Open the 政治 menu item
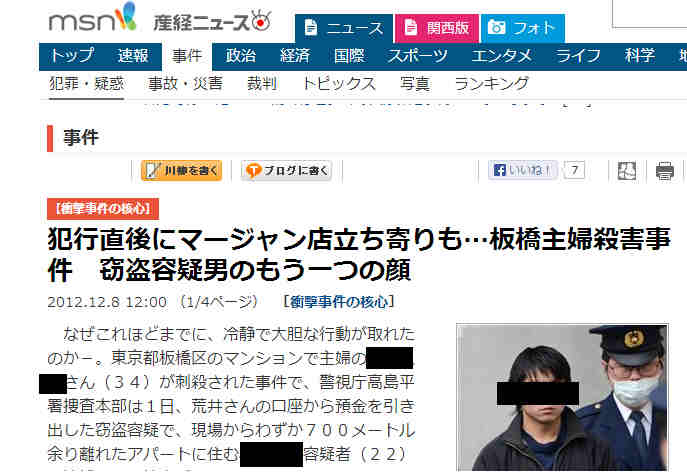This screenshot has height=476, width=687. click(x=241, y=56)
